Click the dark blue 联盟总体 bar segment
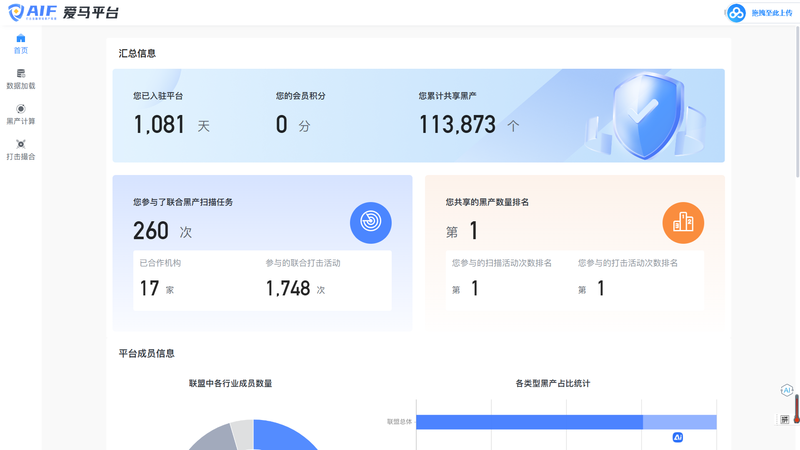This screenshot has width=800, height=450. coord(529,422)
